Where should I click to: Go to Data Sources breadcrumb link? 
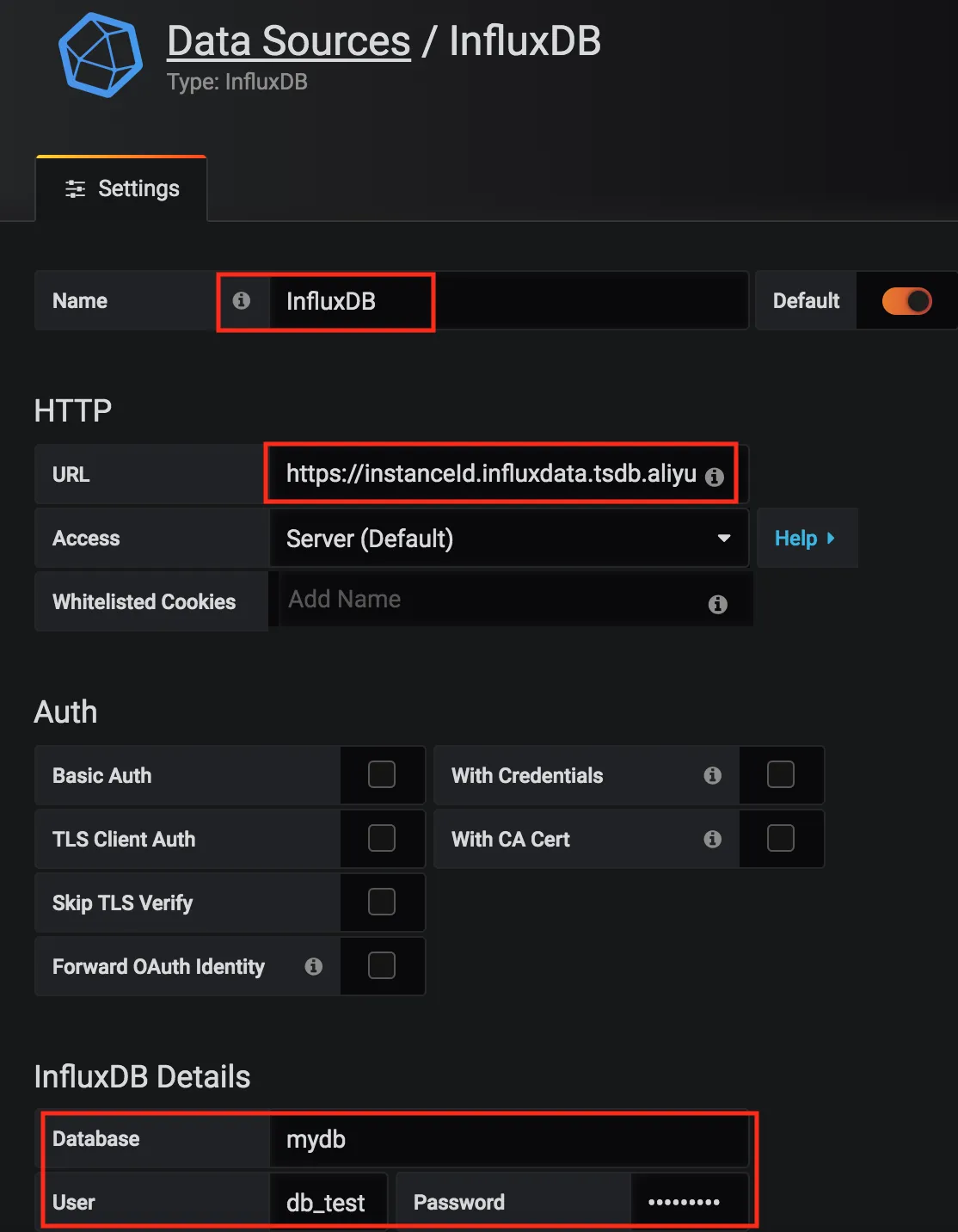click(x=289, y=41)
